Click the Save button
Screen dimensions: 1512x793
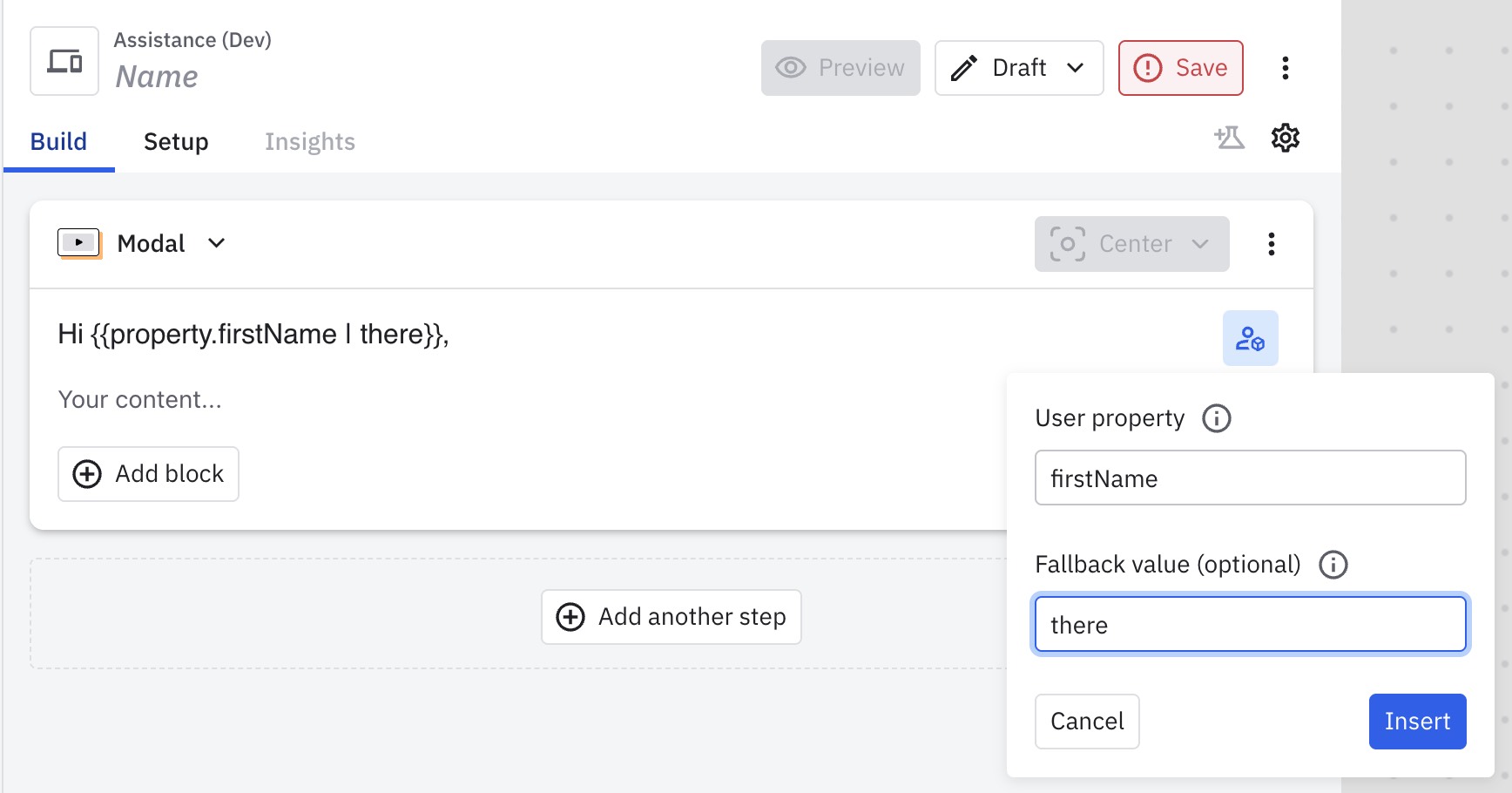click(1180, 68)
